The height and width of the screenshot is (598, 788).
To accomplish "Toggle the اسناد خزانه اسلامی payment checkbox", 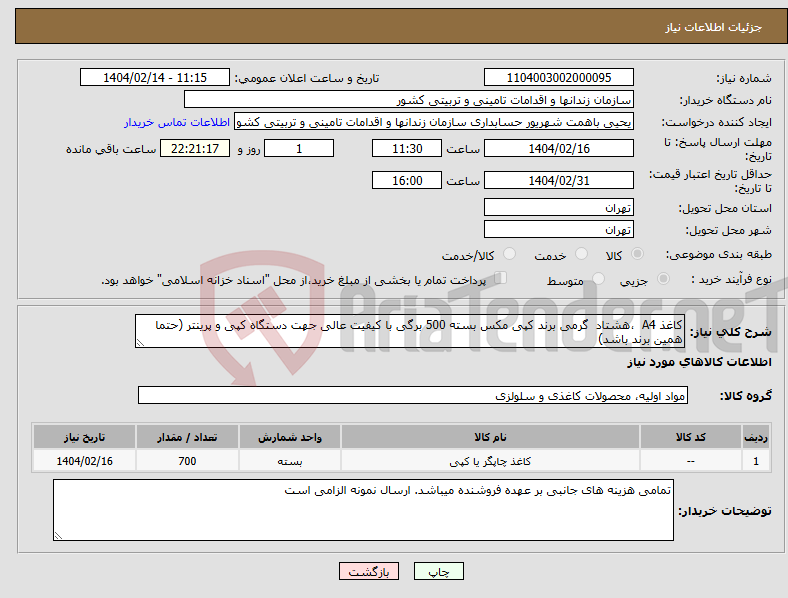I will point(501,277).
